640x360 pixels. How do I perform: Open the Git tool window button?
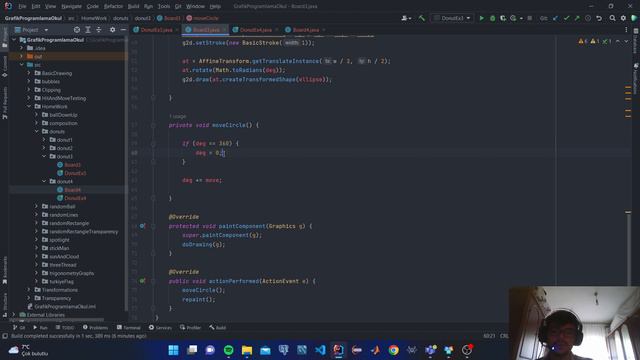(x=19, y=327)
